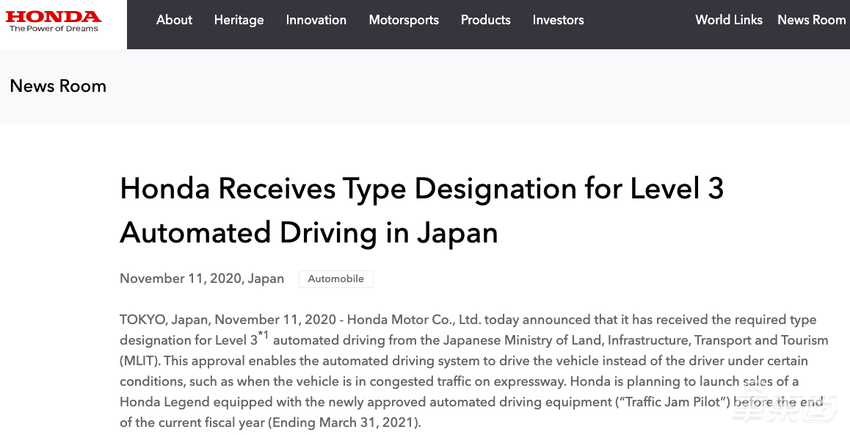Open the Products navigation item
This screenshot has height=435, width=850.
point(485,20)
